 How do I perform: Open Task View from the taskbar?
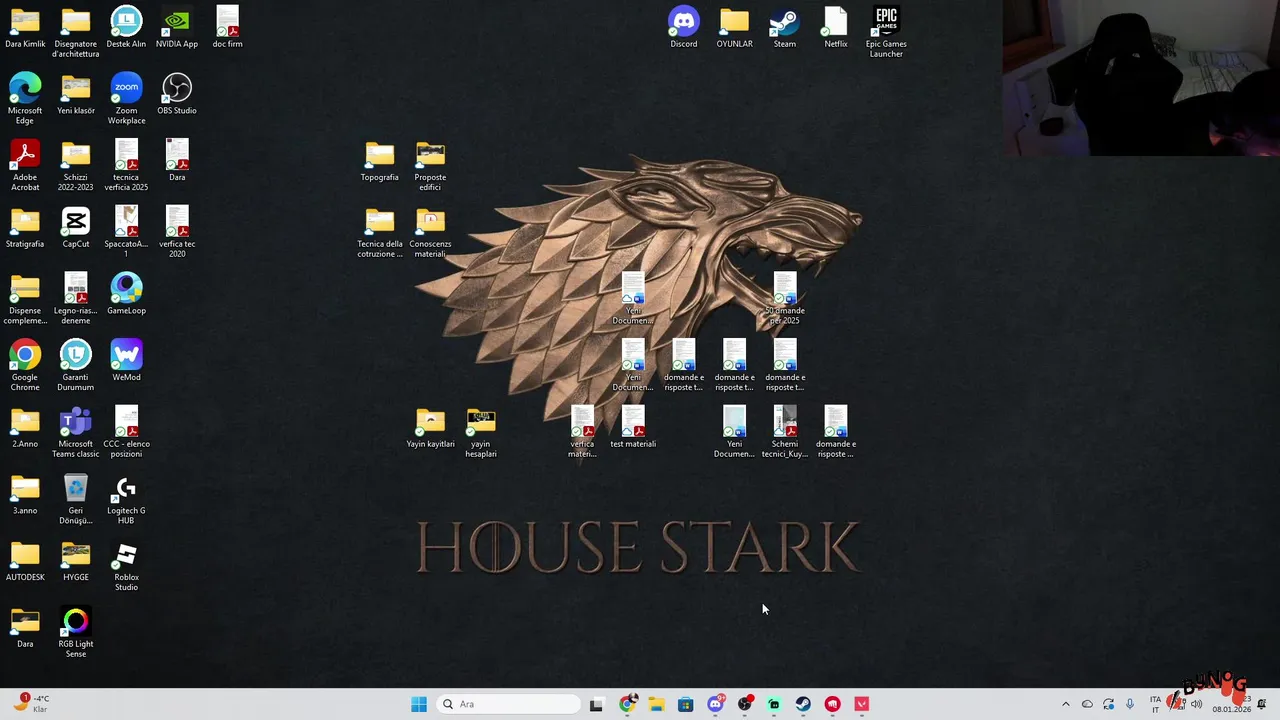[x=596, y=704]
